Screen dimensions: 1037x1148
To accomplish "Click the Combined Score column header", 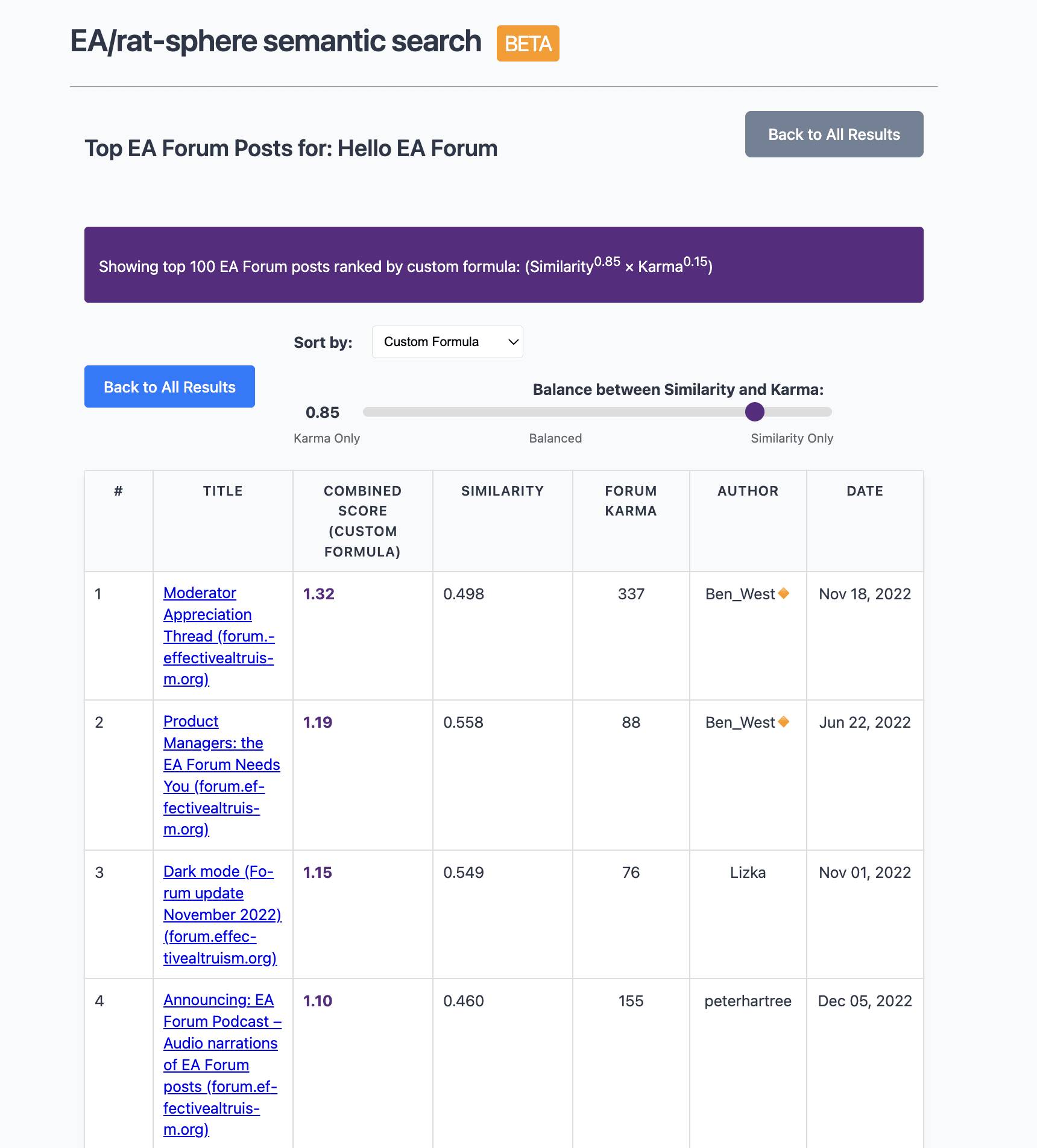I will [x=362, y=521].
